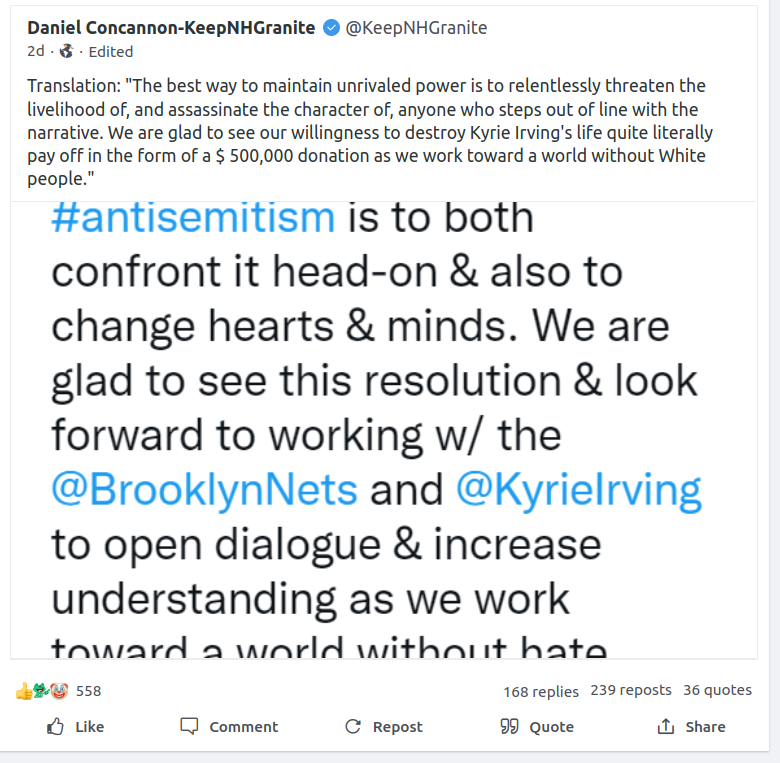Open Daniel Concannon-KeepNHGranite's profile

click(171, 28)
